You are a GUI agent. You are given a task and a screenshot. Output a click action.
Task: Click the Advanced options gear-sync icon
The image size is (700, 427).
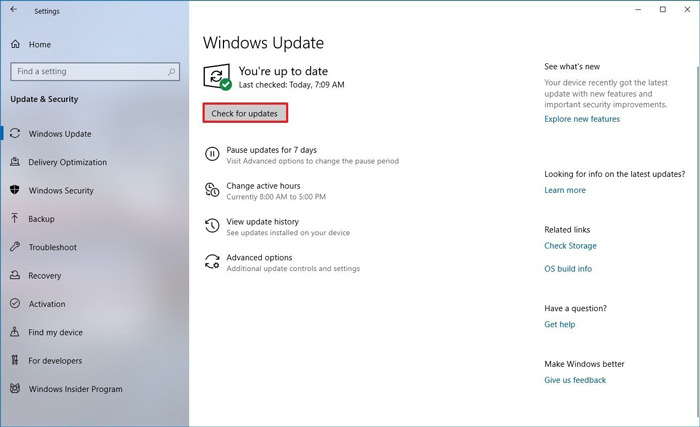coord(212,262)
